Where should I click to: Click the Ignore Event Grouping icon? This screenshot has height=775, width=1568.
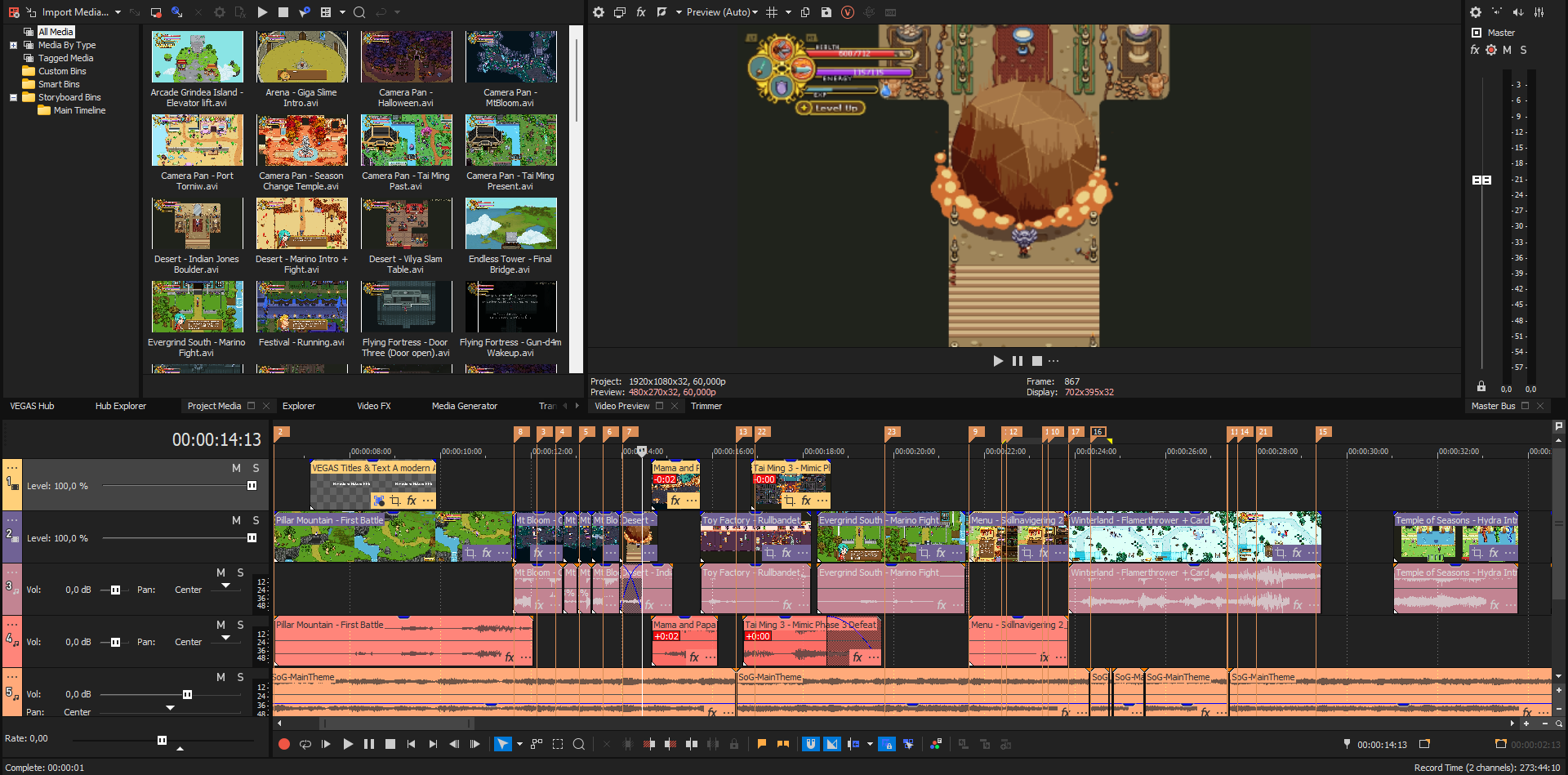(908, 744)
